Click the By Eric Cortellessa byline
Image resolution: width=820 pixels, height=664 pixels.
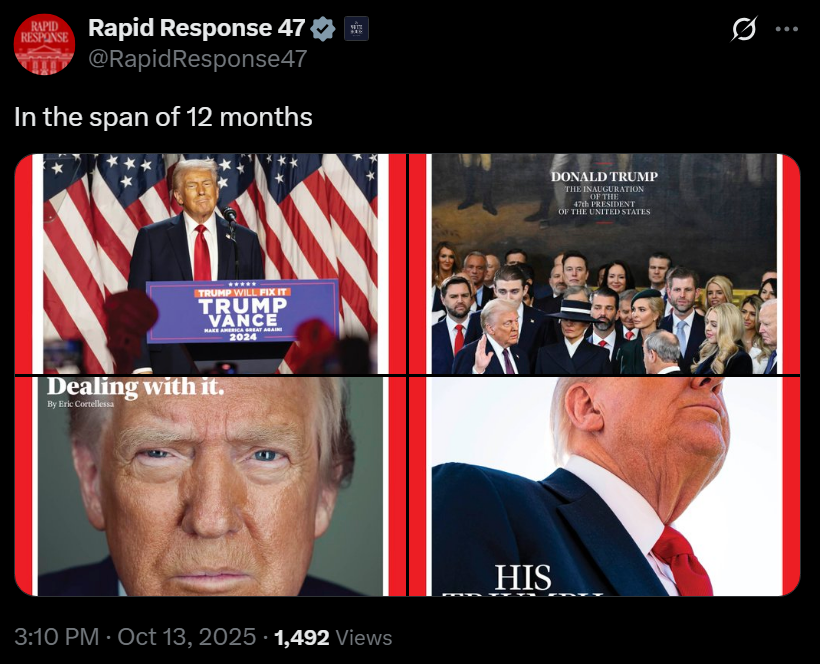80,404
